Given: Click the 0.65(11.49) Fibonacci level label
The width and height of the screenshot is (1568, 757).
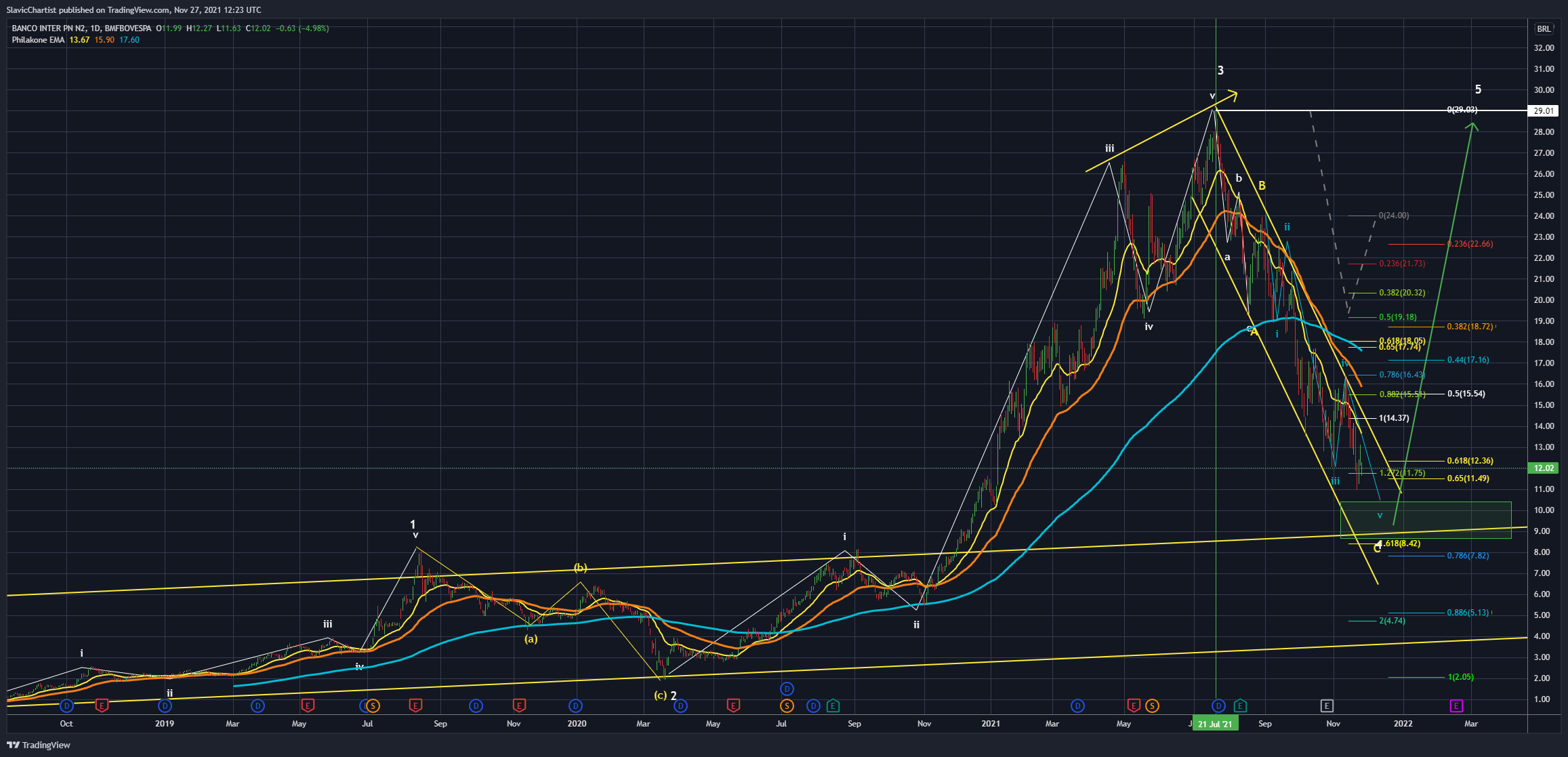Looking at the screenshot, I should [x=1468, y=478].
